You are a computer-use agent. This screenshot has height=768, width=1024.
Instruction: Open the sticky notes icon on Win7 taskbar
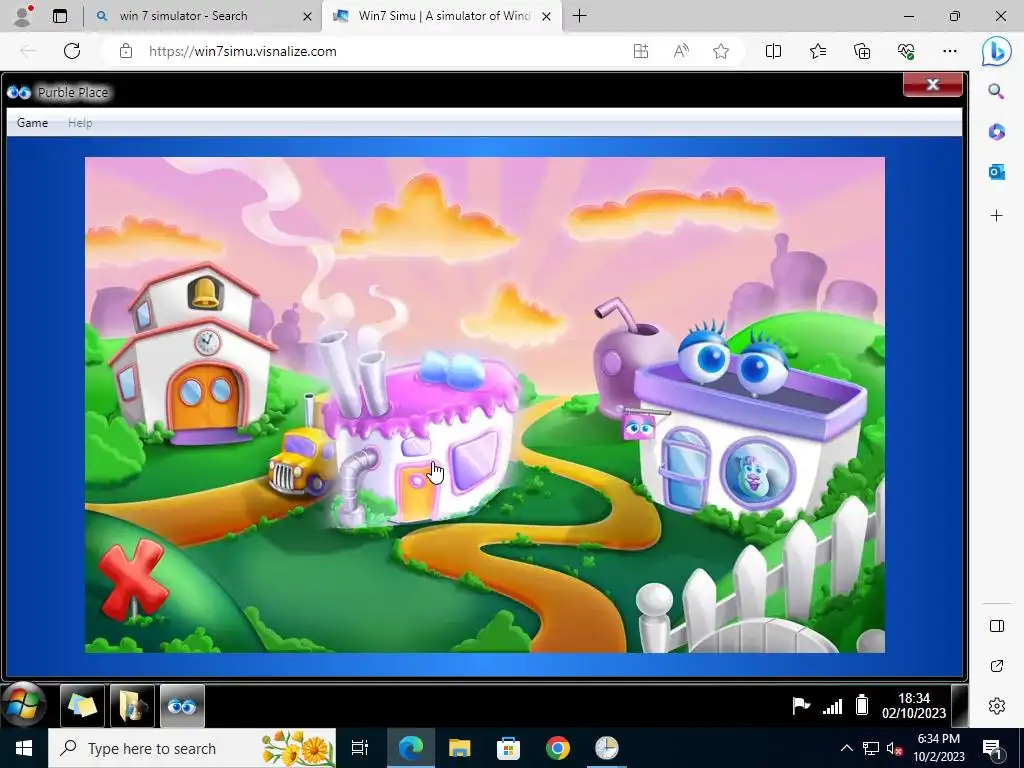point(82,706)
